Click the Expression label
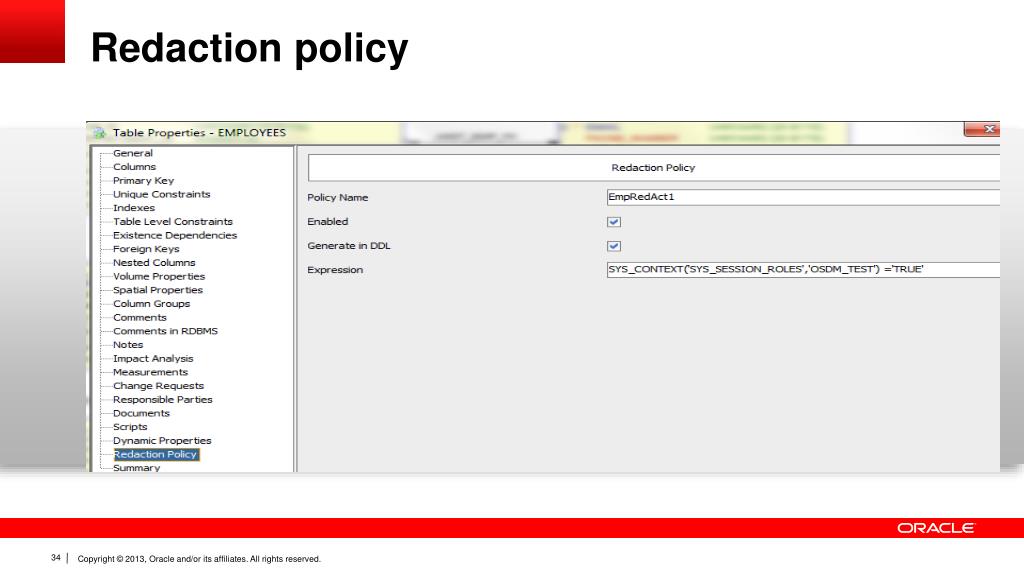 (x=335, y=270)
